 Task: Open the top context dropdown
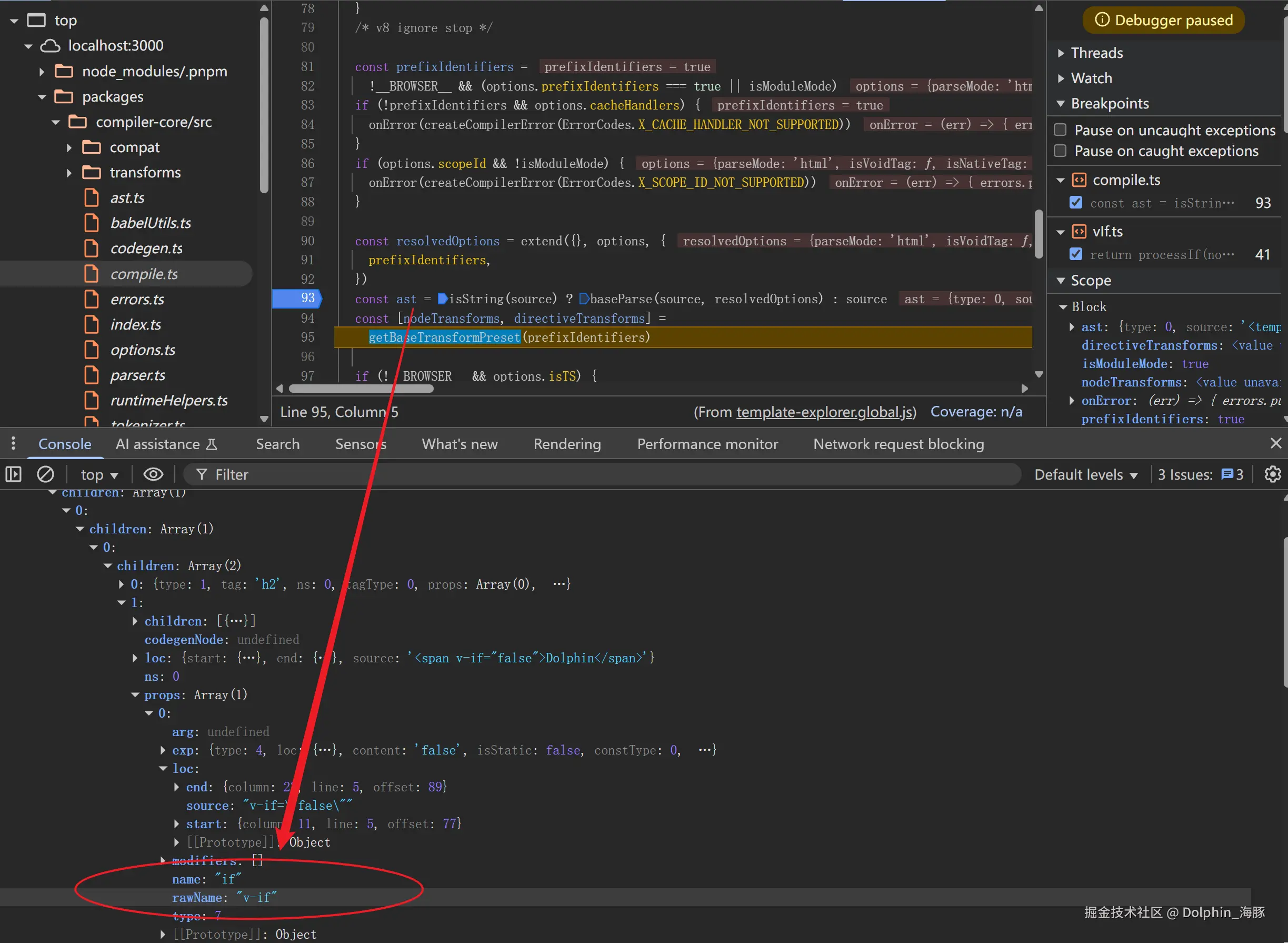99,474
